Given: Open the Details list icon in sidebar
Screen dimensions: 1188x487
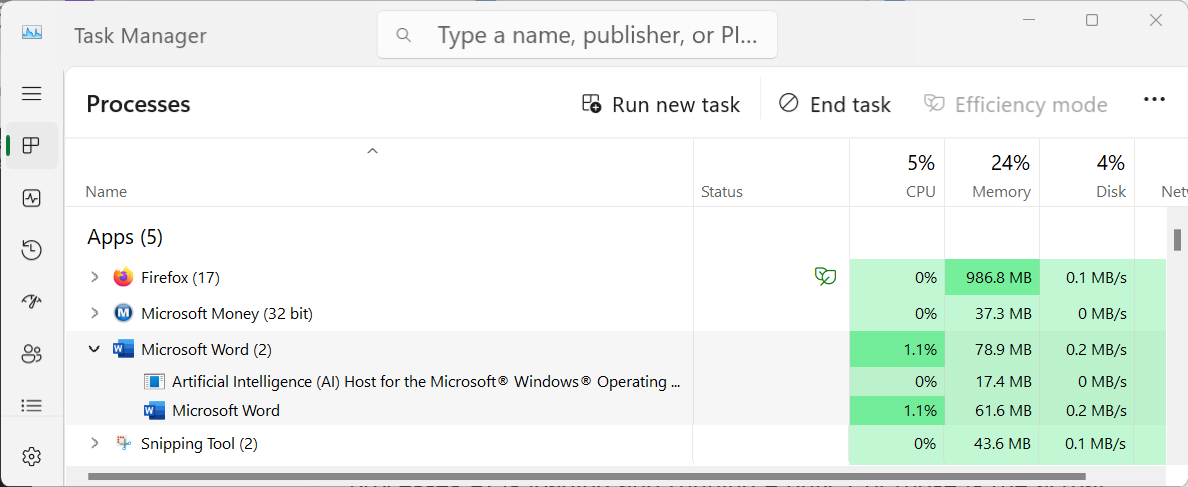Looking at the screenshot, I should pos(31,405).
